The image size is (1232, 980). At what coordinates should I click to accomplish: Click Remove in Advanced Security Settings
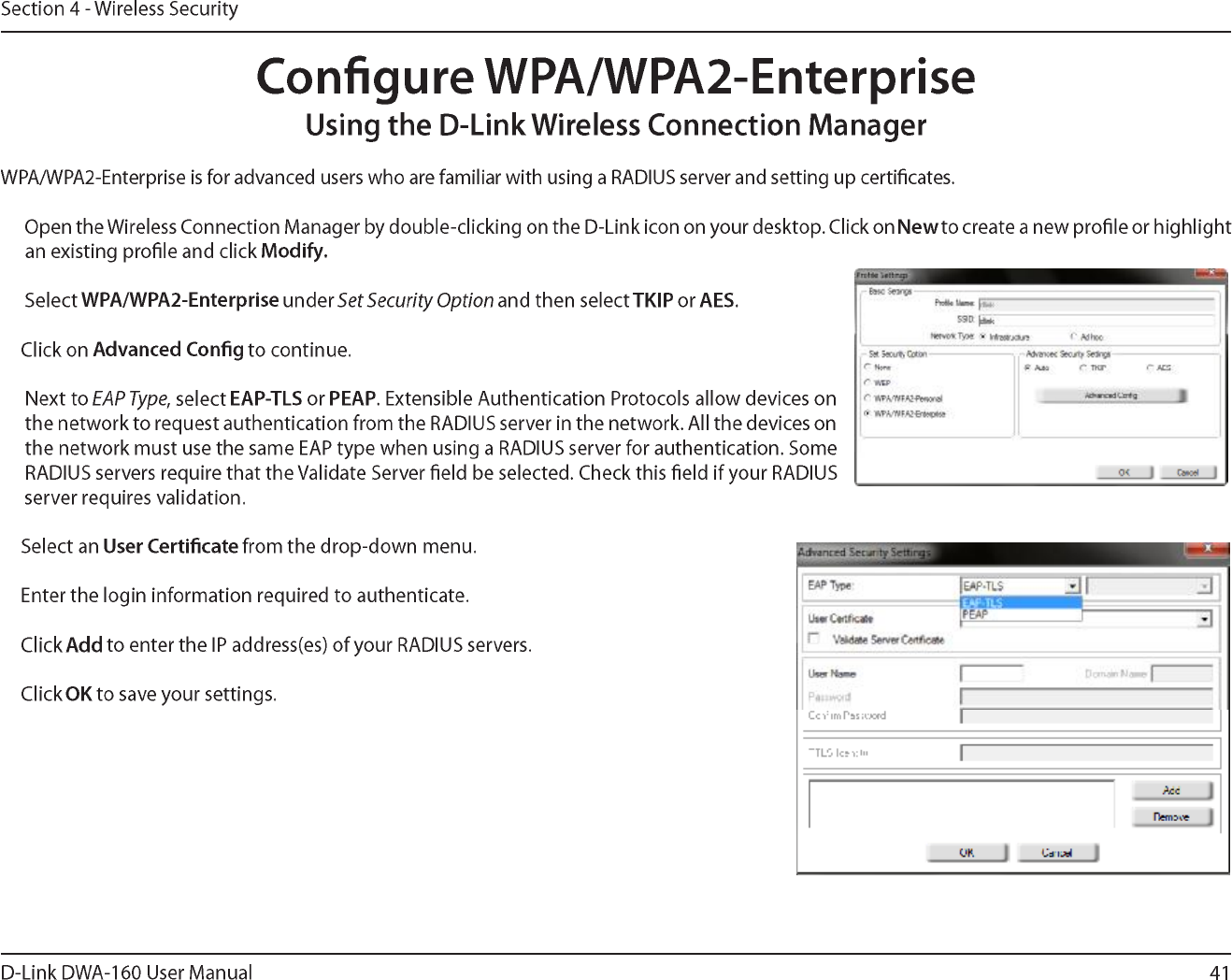coord(1172,817)
